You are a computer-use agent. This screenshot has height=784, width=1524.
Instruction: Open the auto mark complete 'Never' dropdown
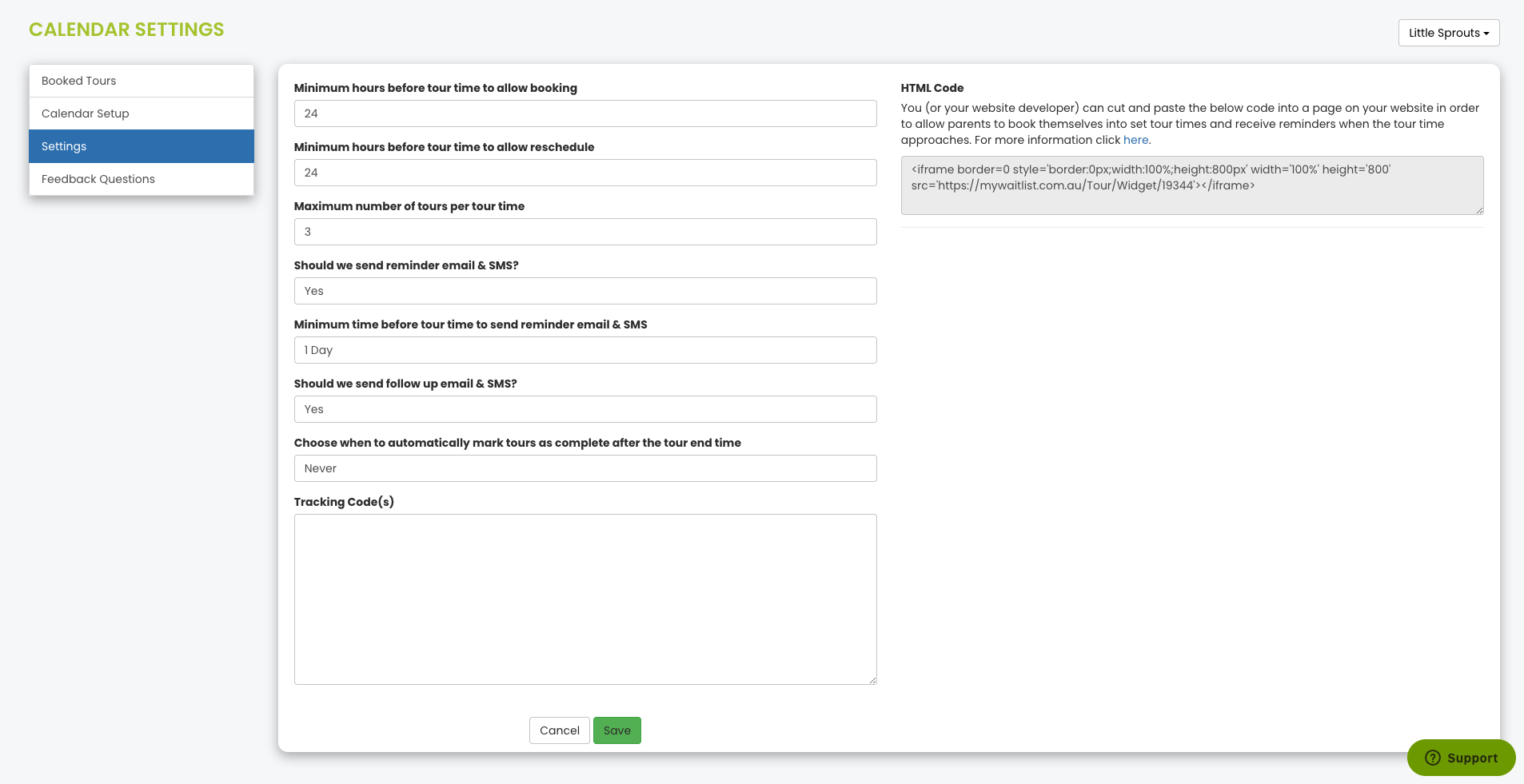click(585, 468)
